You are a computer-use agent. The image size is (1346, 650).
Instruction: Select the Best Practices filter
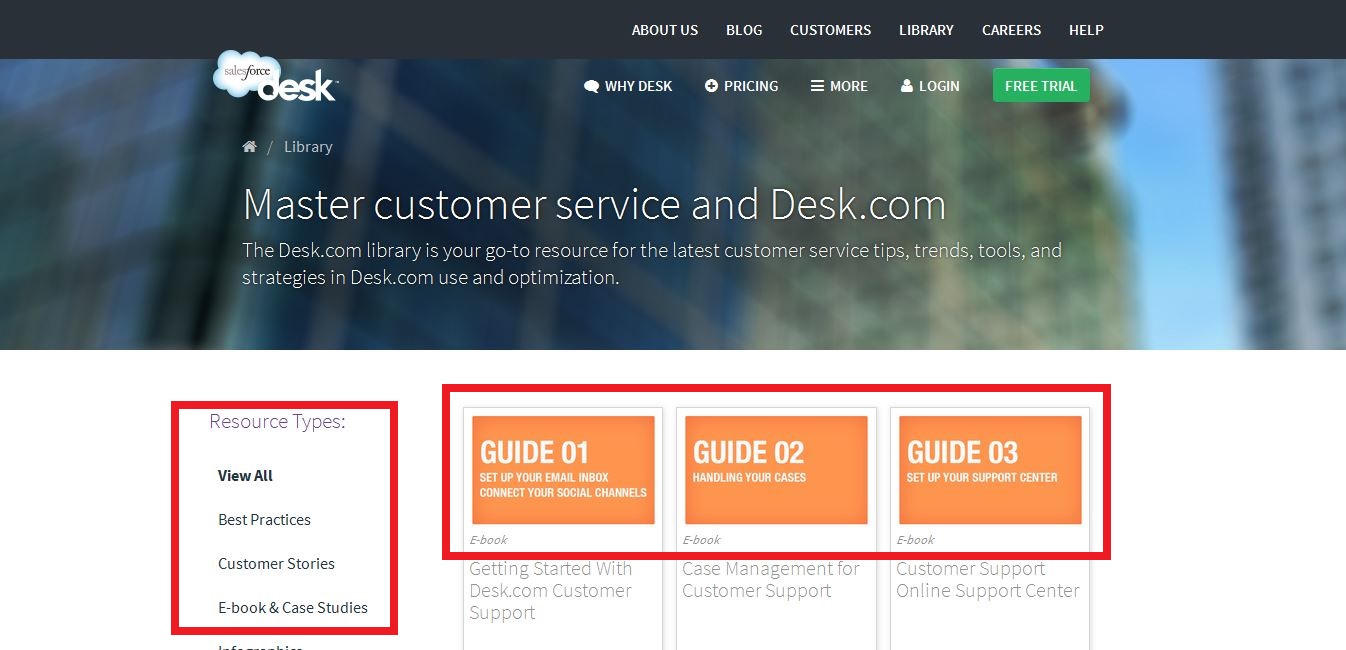(x=264, y=519)
